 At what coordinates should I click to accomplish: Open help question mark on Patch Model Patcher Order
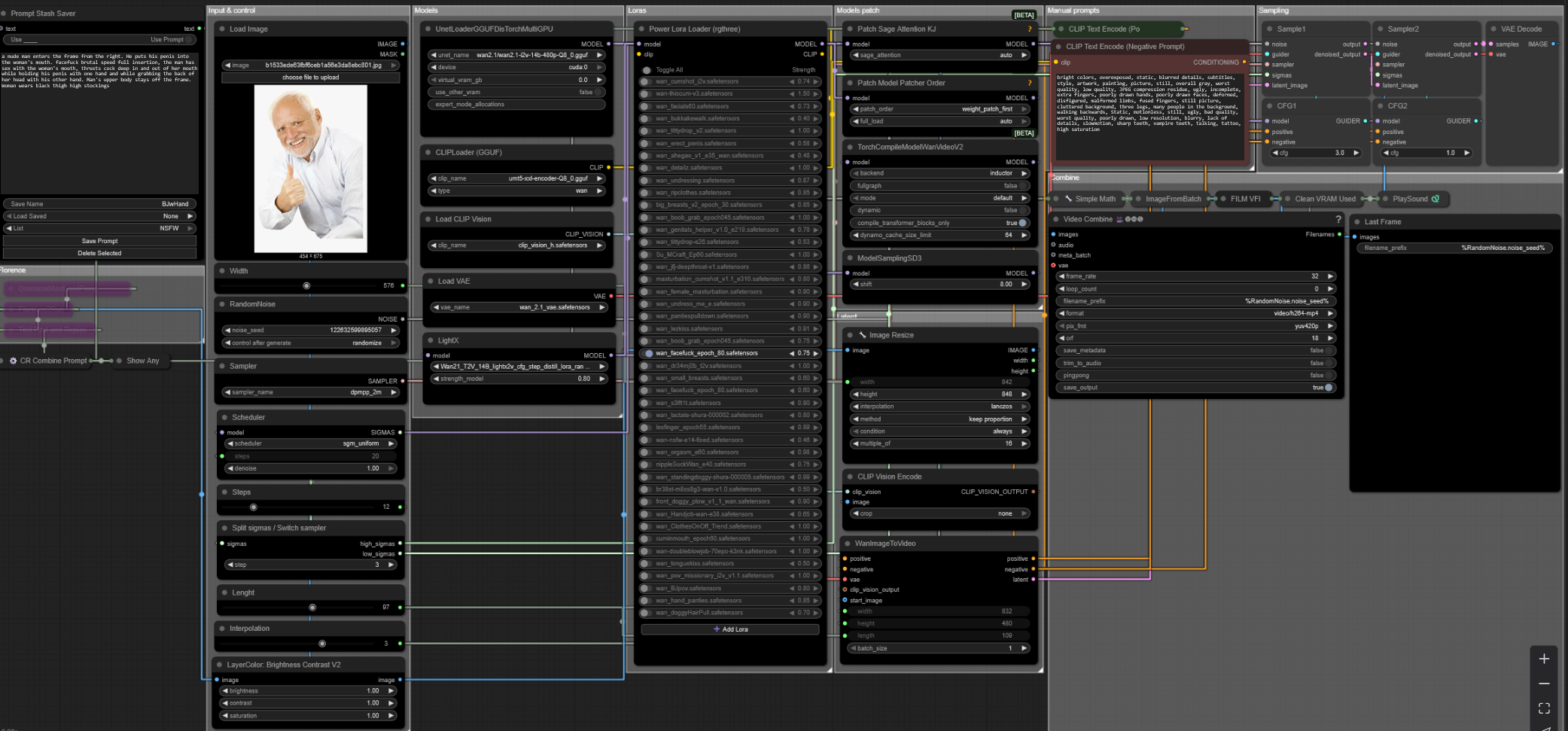(1030, 83)
